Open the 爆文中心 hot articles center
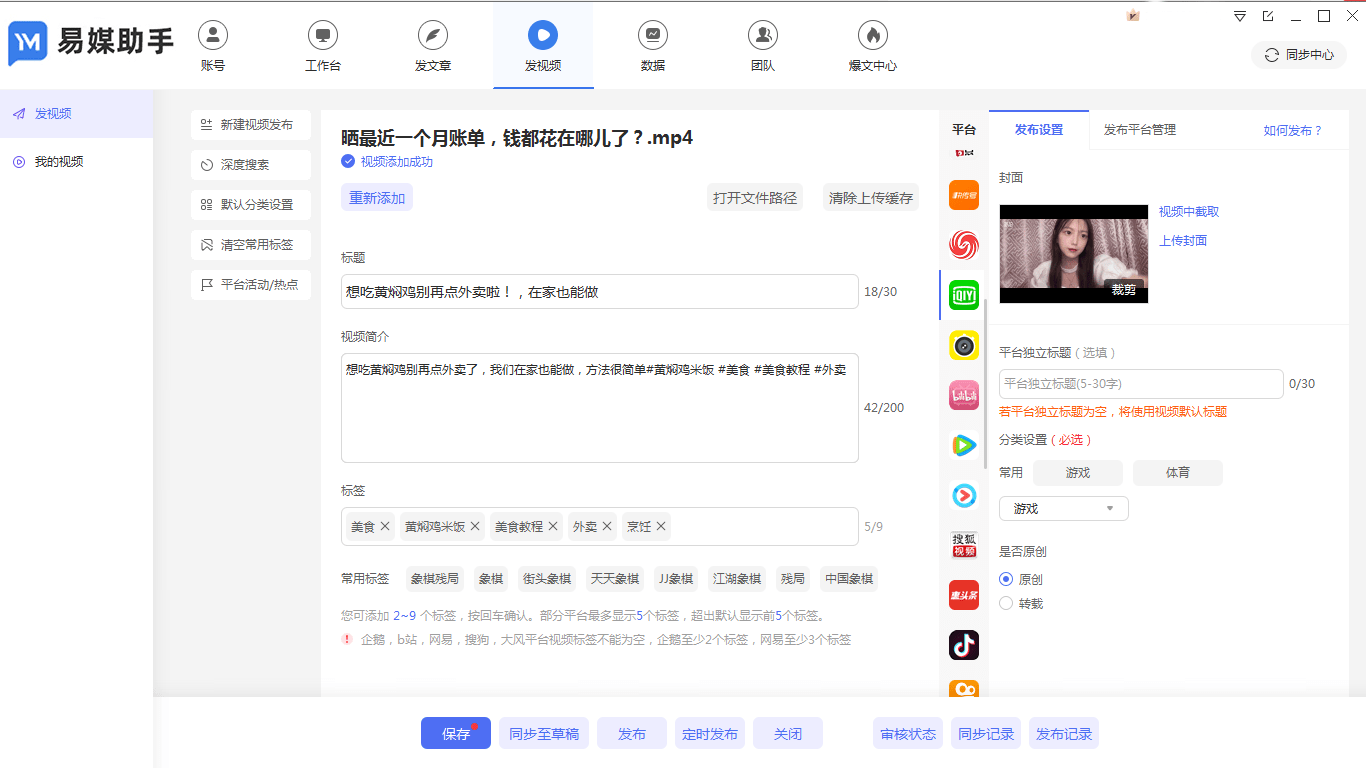 click(872, 46)
